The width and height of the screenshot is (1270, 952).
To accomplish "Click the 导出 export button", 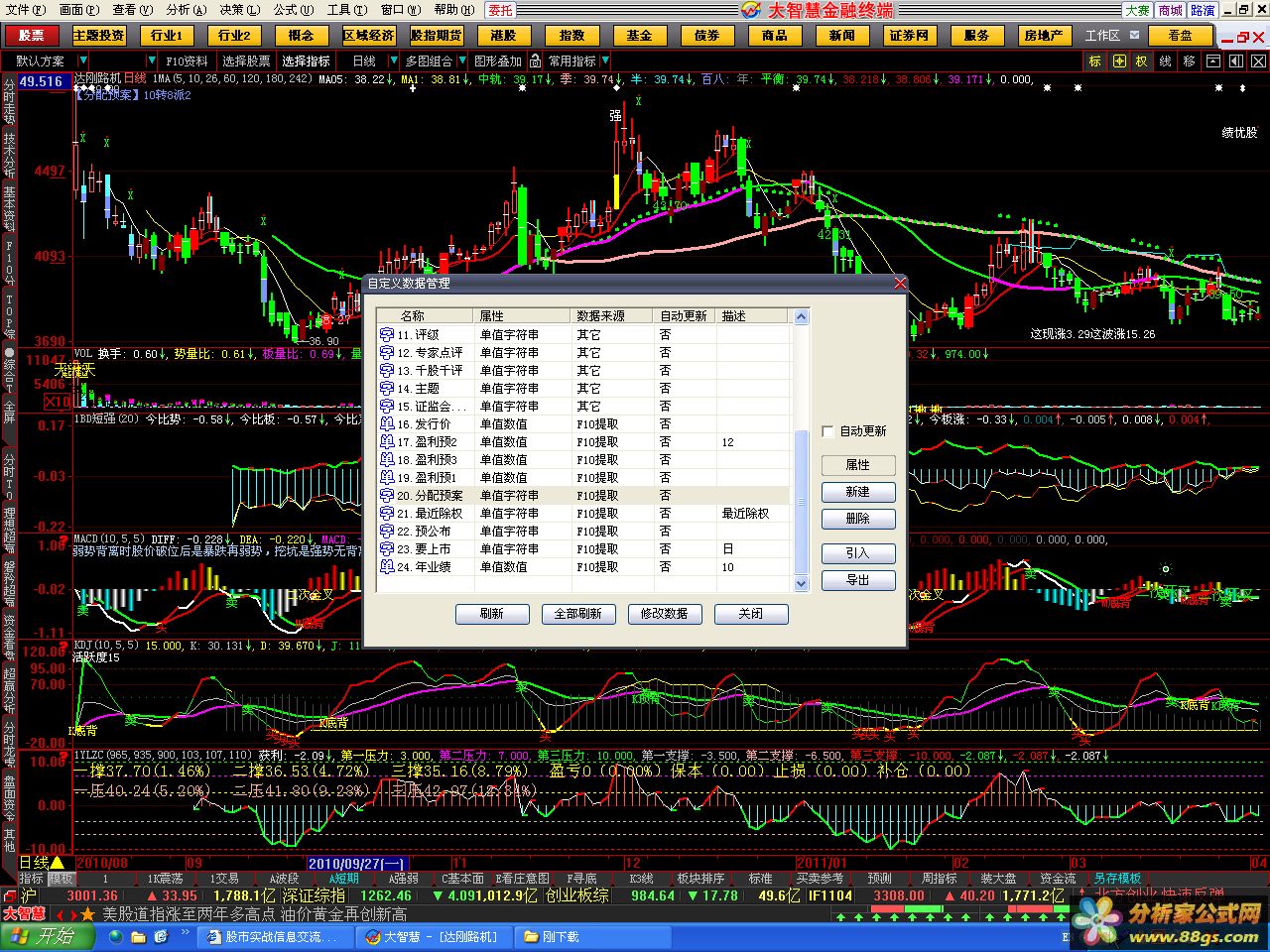I will point(858,580).
